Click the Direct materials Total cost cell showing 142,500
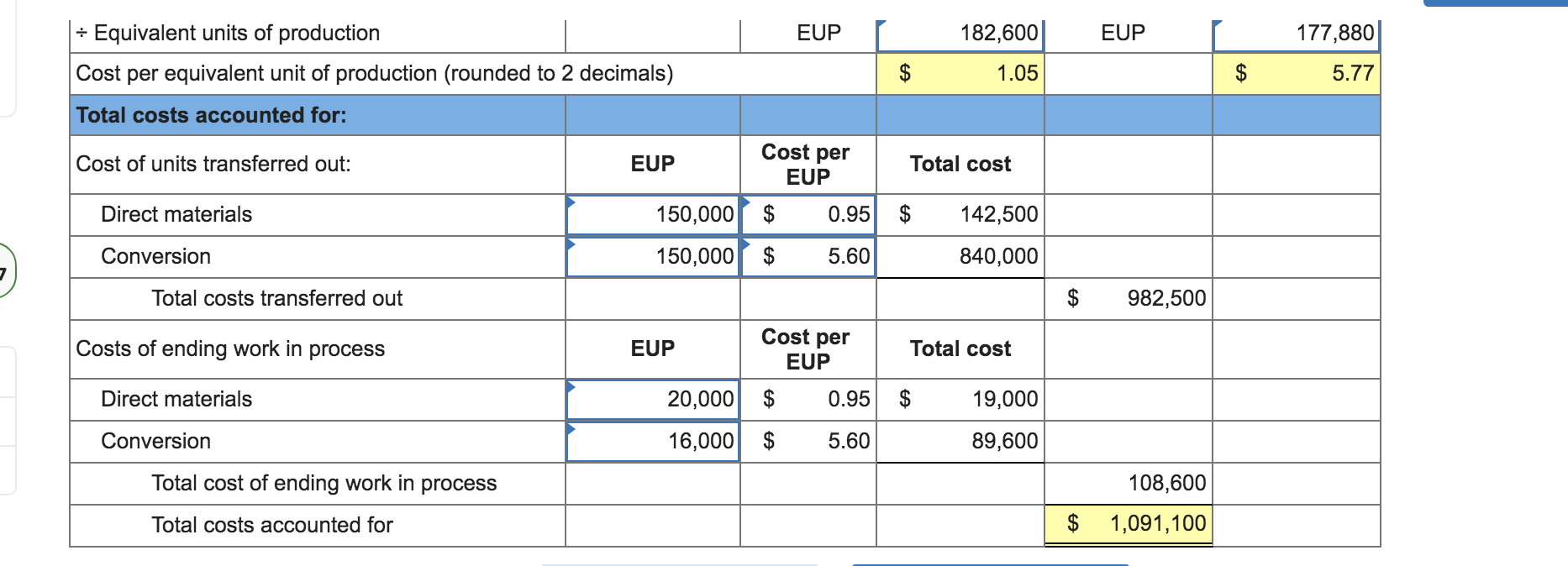Image resolution: width=1568 pixels, height=566 pixels. (x=960, y=214)
